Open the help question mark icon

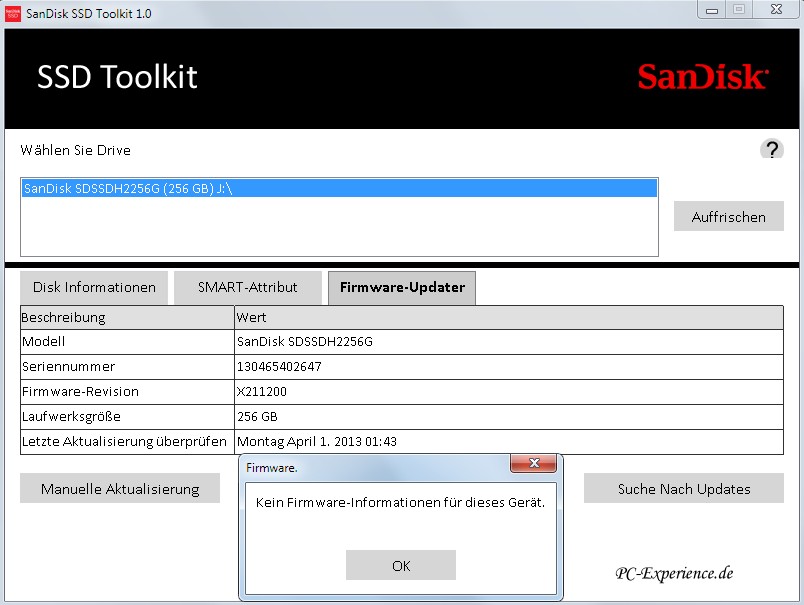(x=771, y=149)
